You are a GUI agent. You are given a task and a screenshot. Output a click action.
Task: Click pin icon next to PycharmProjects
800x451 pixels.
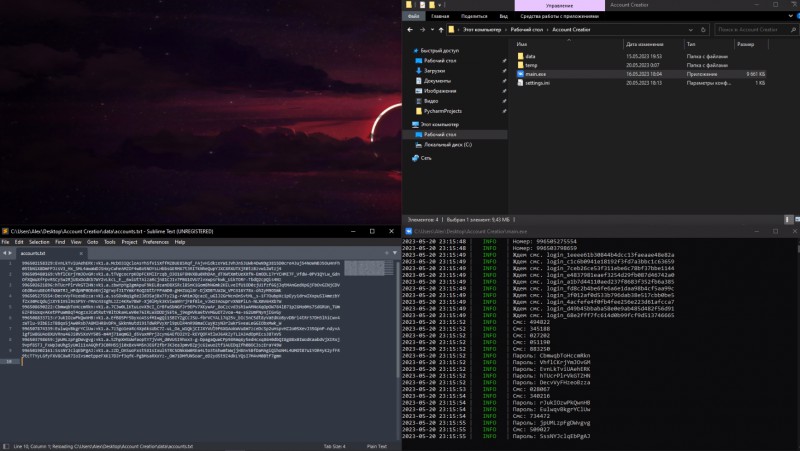pos(504,111)
